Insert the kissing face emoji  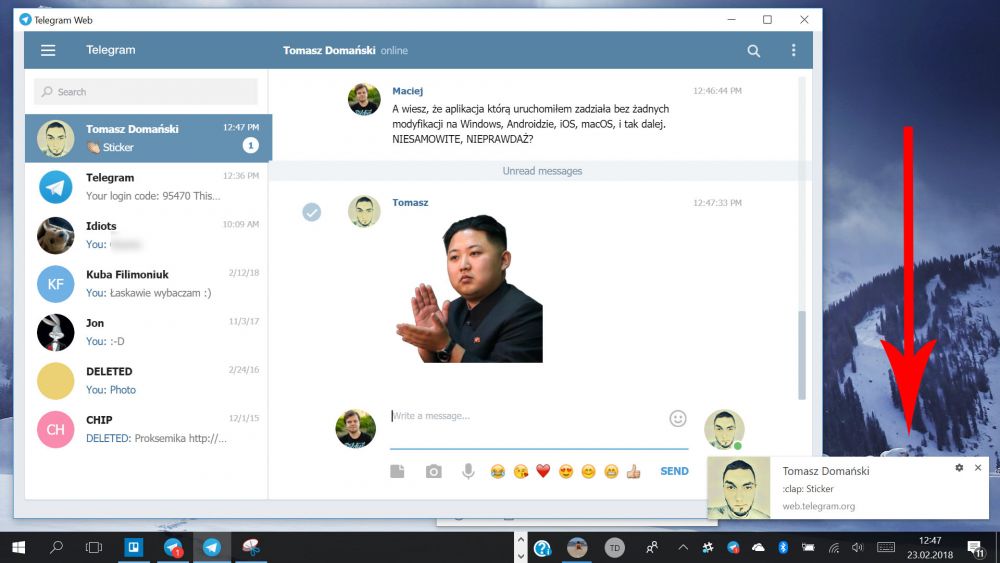(521, 471)
